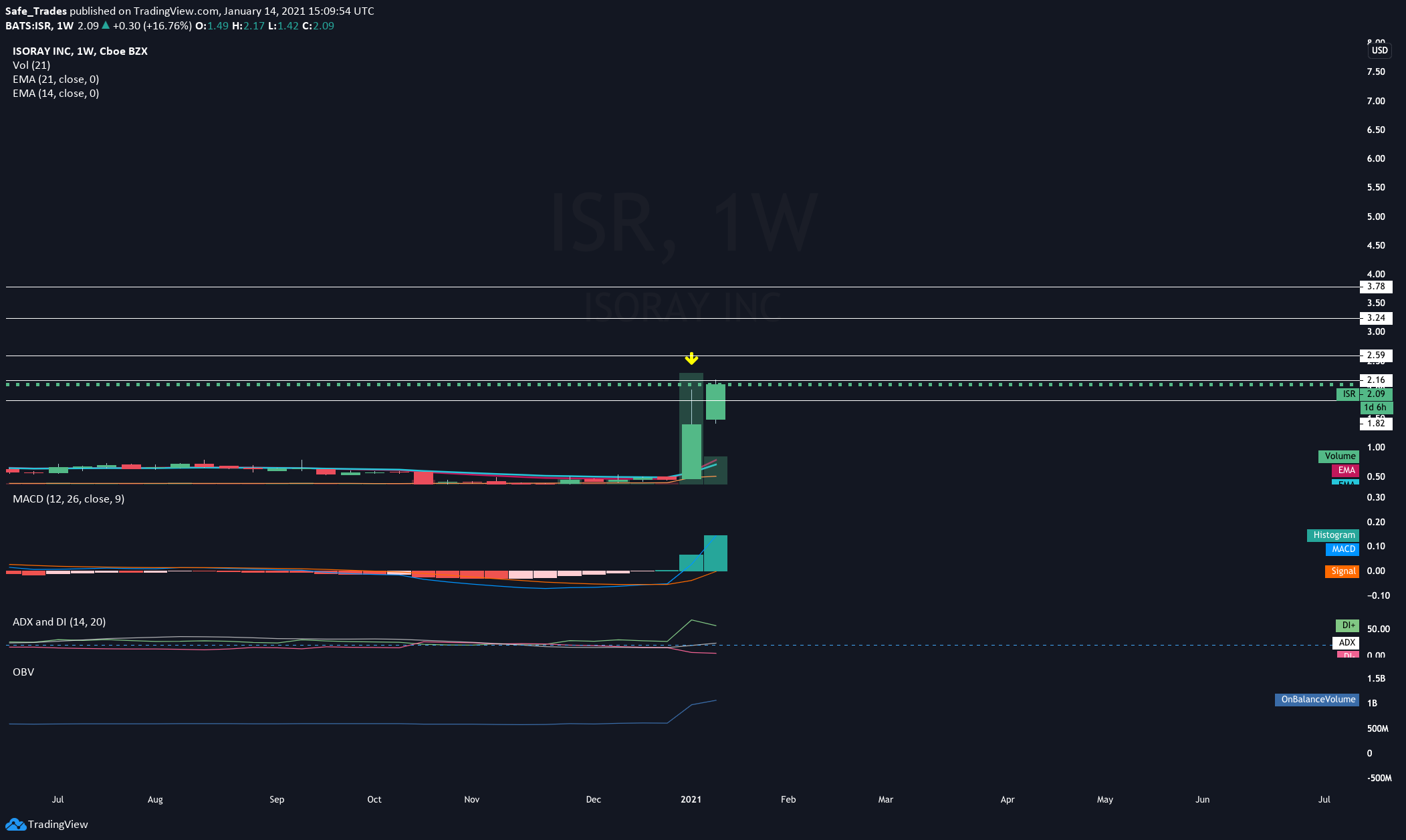Click the TradingView brand text at bottom
Image resolution: width=1406 pixels, height=840 pixels.
point(58,824)
